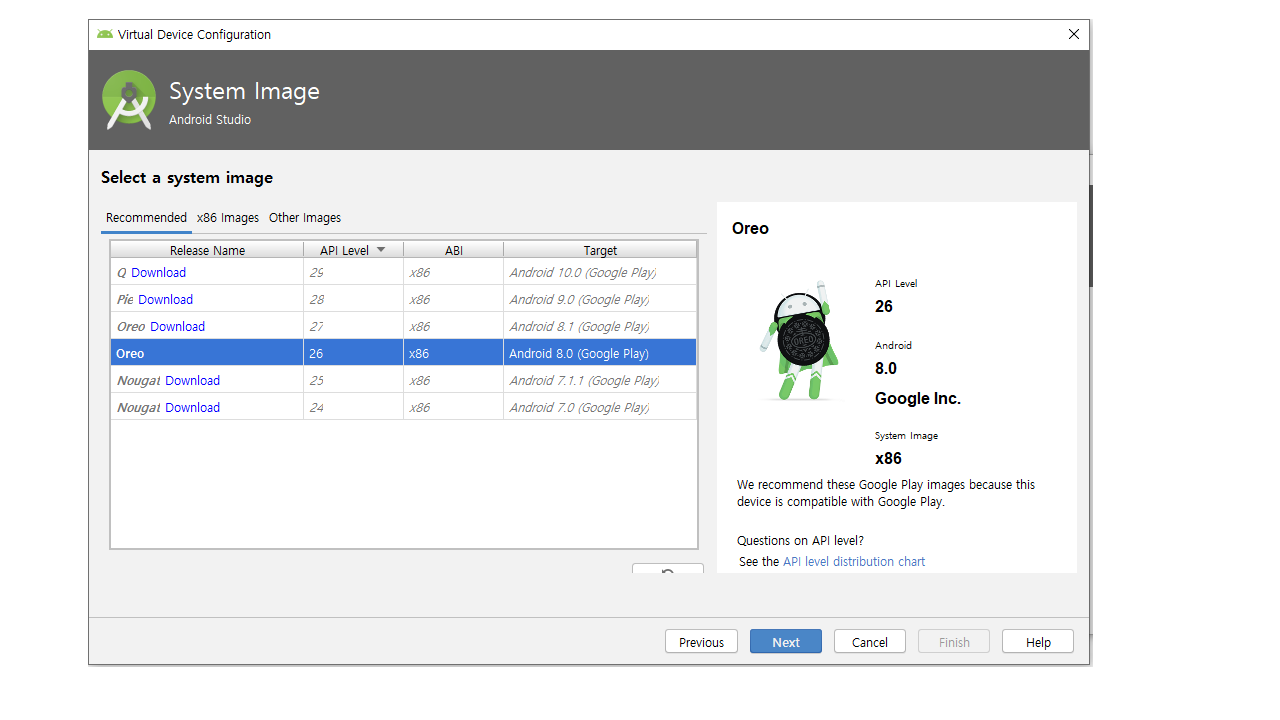Open the Other Images tab

coord(305,218)
